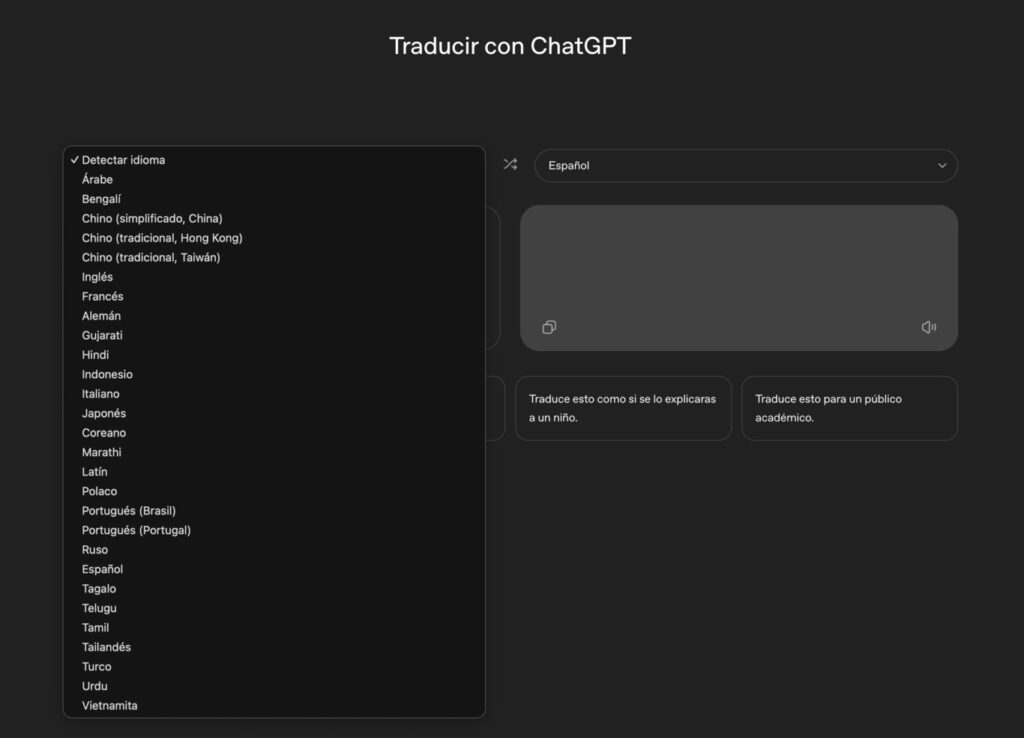
Task: Choose Árabe from the language list
Action: tap(97, 179)
